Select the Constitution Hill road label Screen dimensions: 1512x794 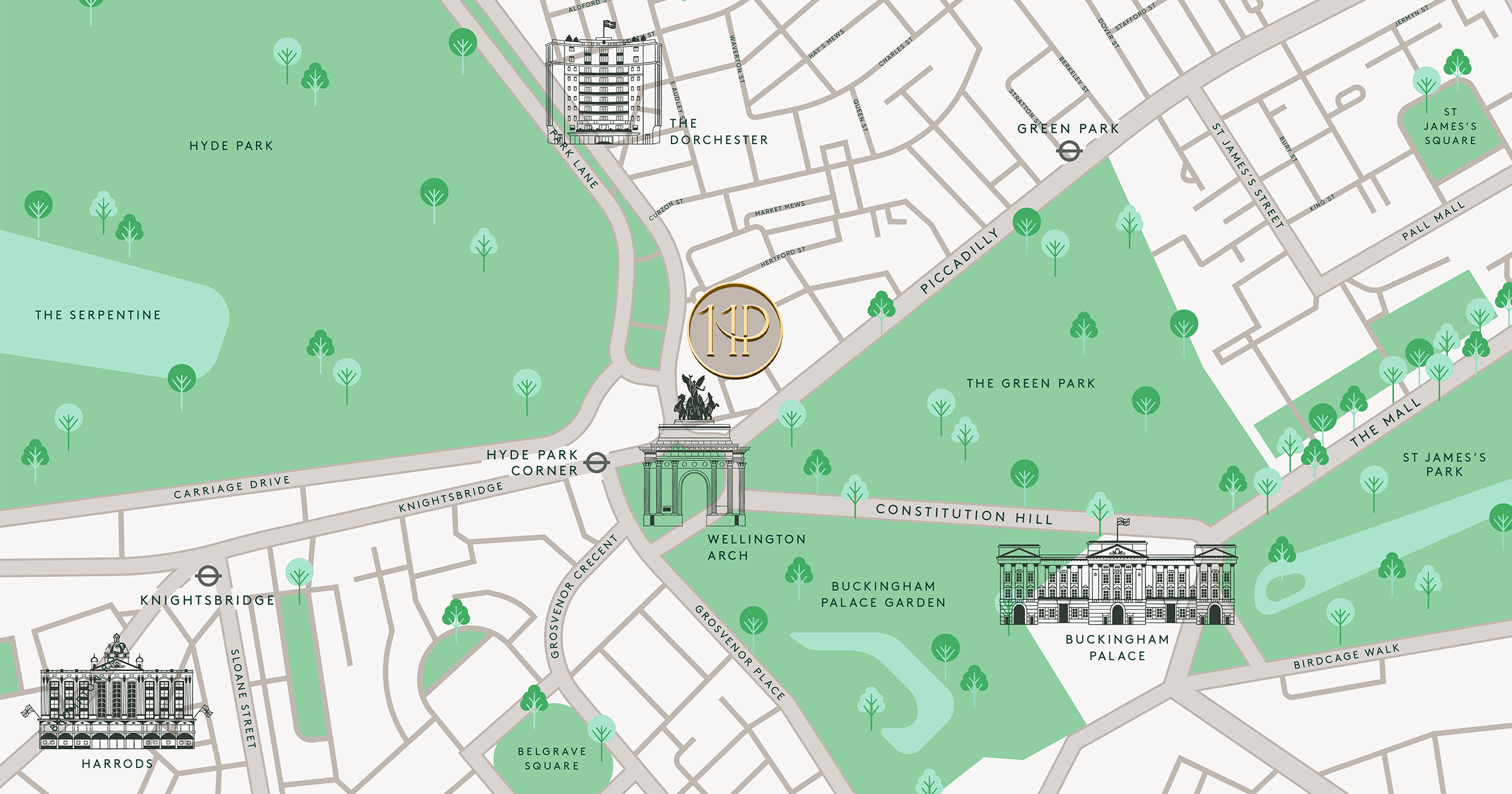coord(964,514)
